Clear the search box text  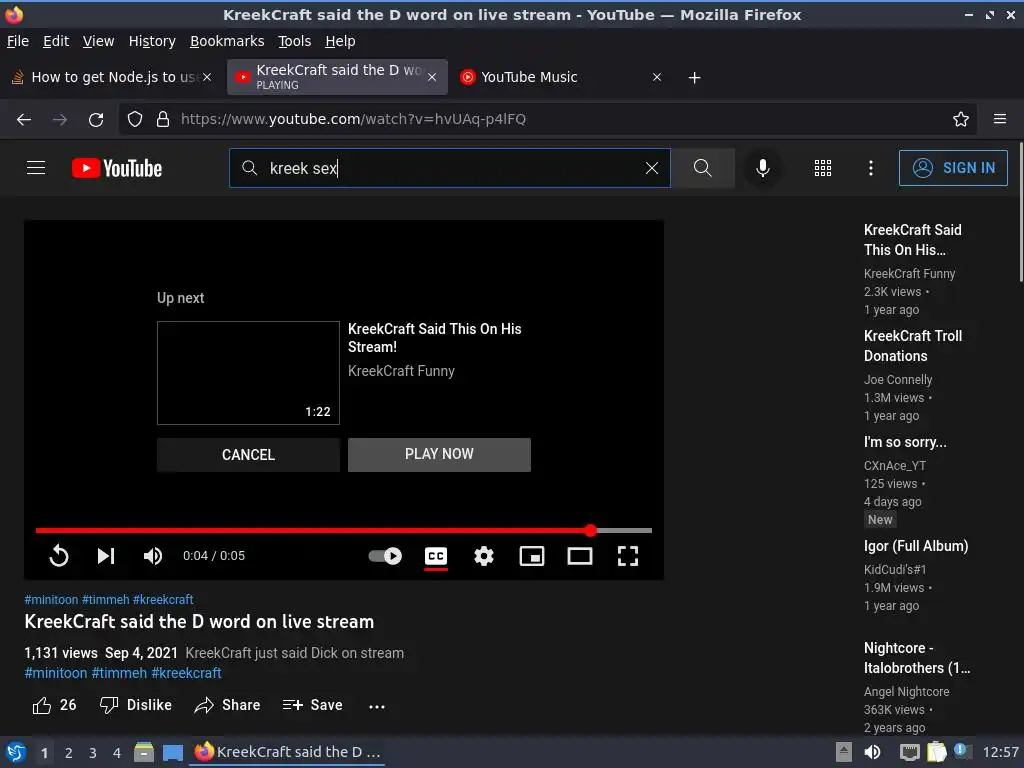651,168
